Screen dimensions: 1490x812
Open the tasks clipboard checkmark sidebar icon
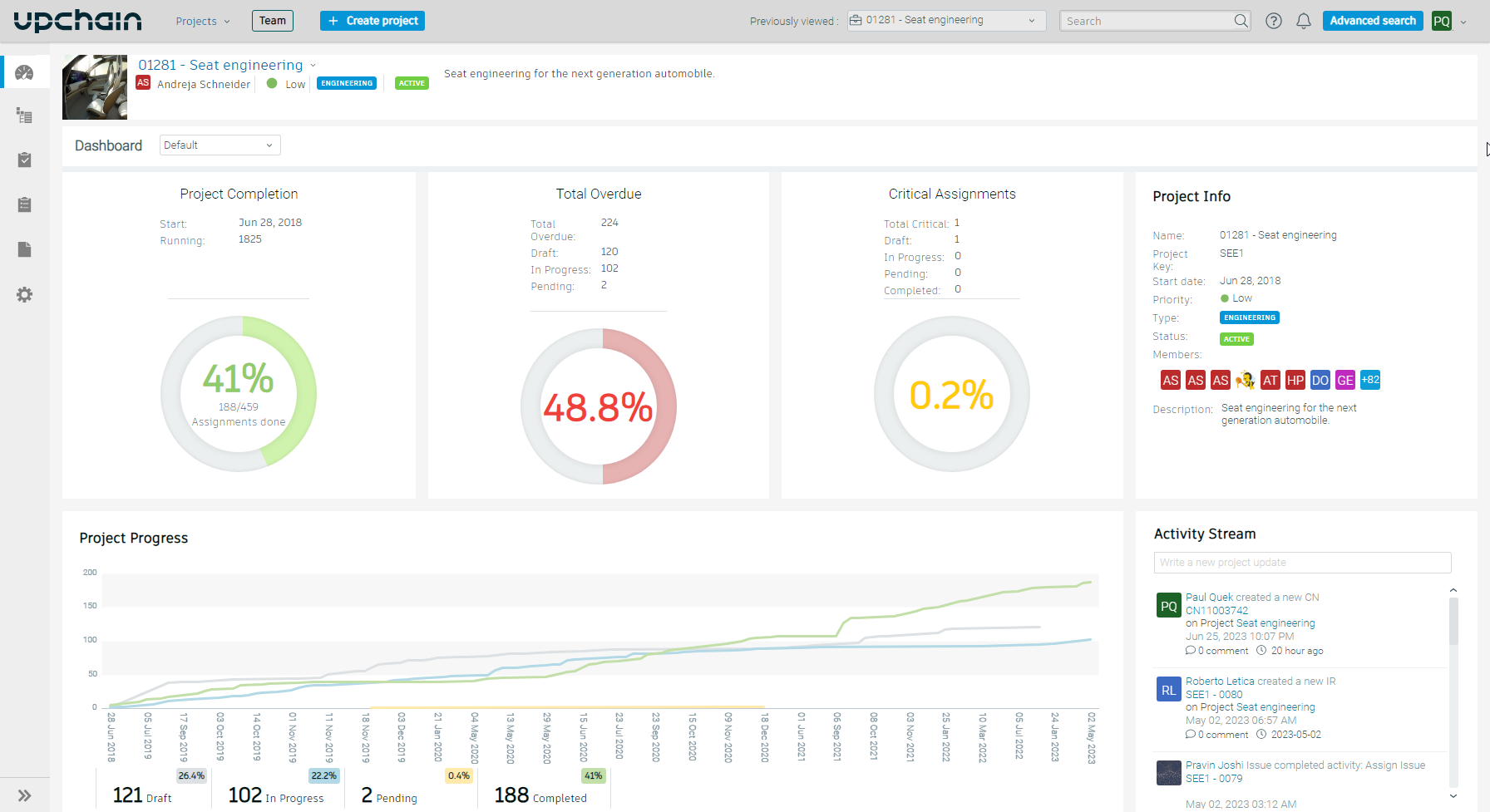(24, 160)
